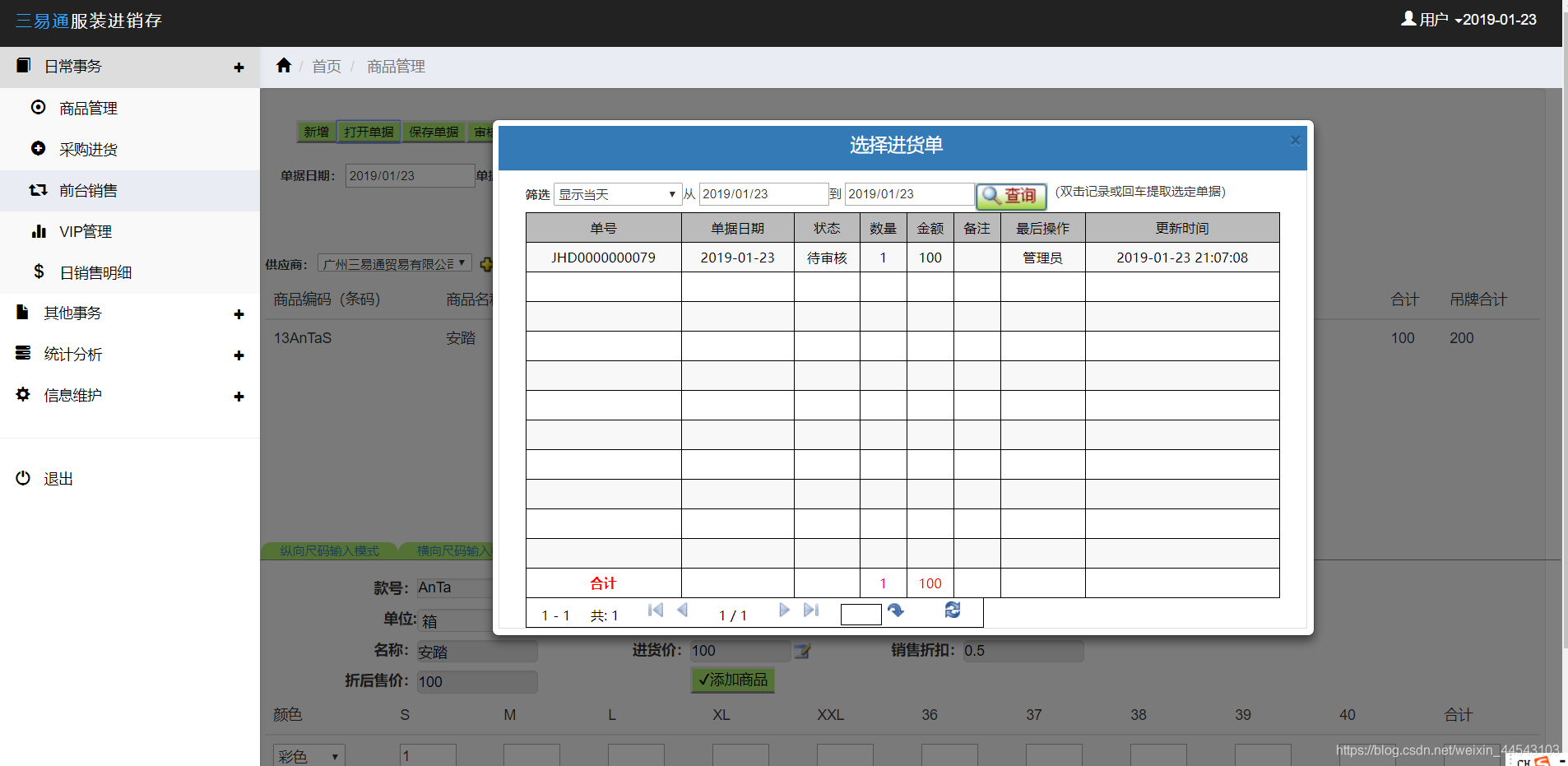Click the 数量 column header
This screenshot has height=766, width=1568.
click(x=883, y=228)
